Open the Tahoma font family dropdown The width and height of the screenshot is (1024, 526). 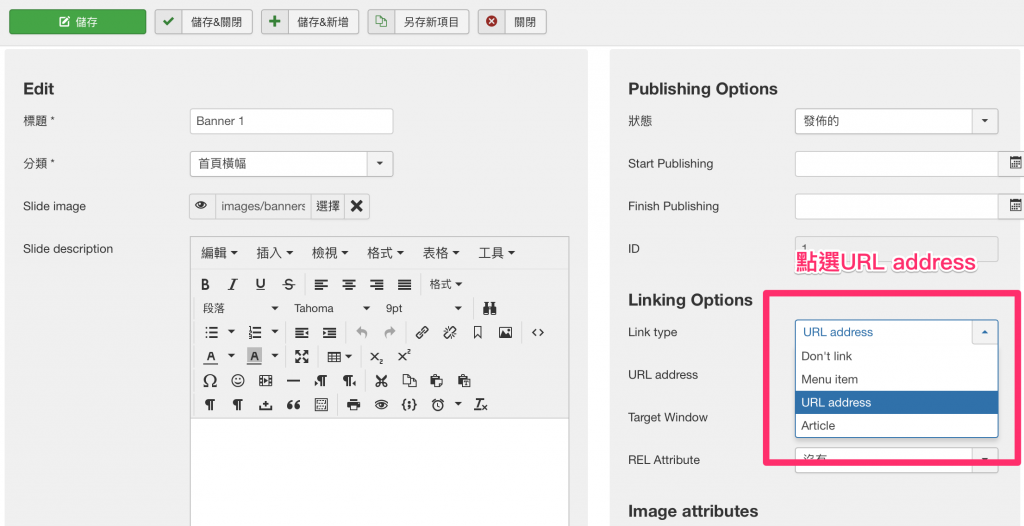pos(331,308)
